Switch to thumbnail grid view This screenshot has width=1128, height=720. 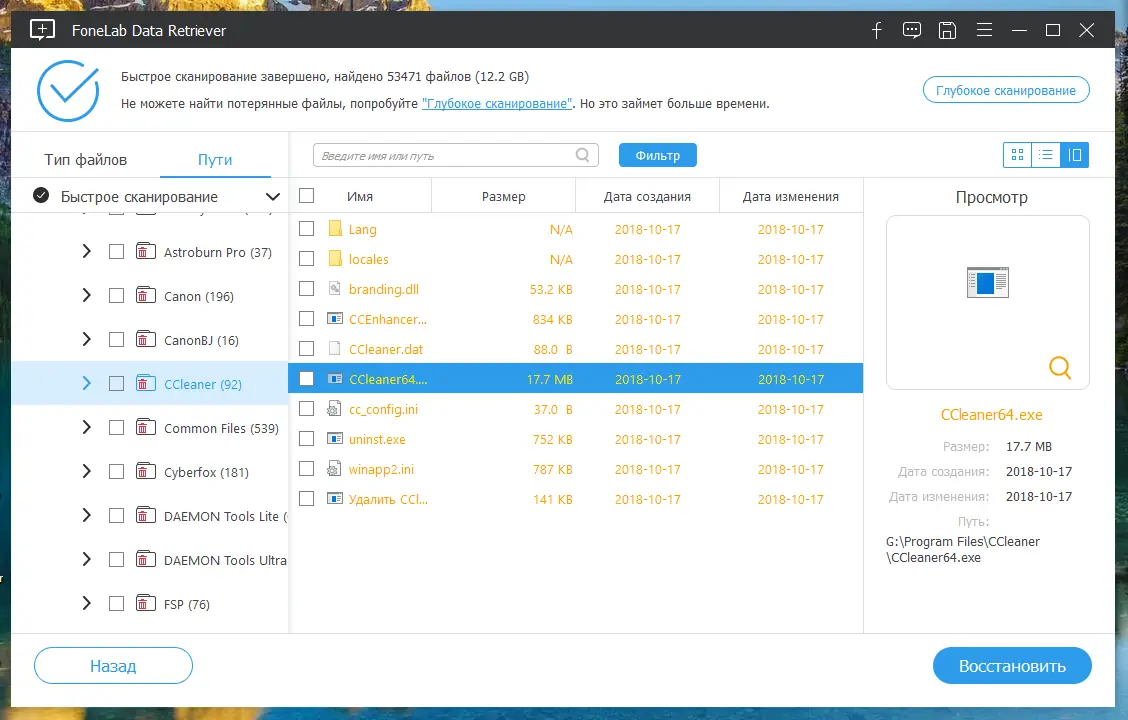coord(1017,155)
